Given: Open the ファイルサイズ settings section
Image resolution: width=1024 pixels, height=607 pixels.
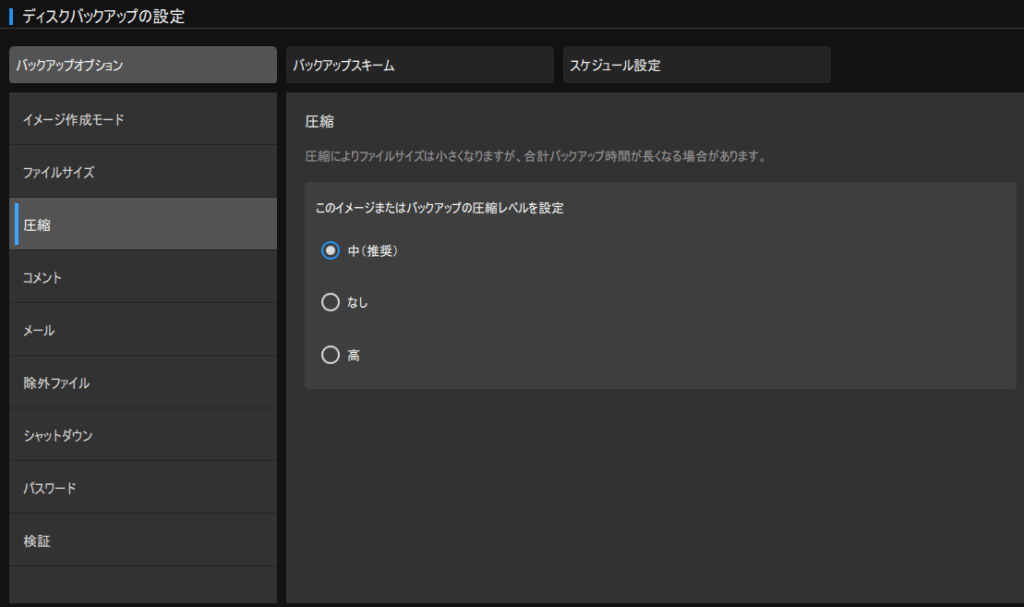Looking at the screenshot, I should [x=143, y=172].
